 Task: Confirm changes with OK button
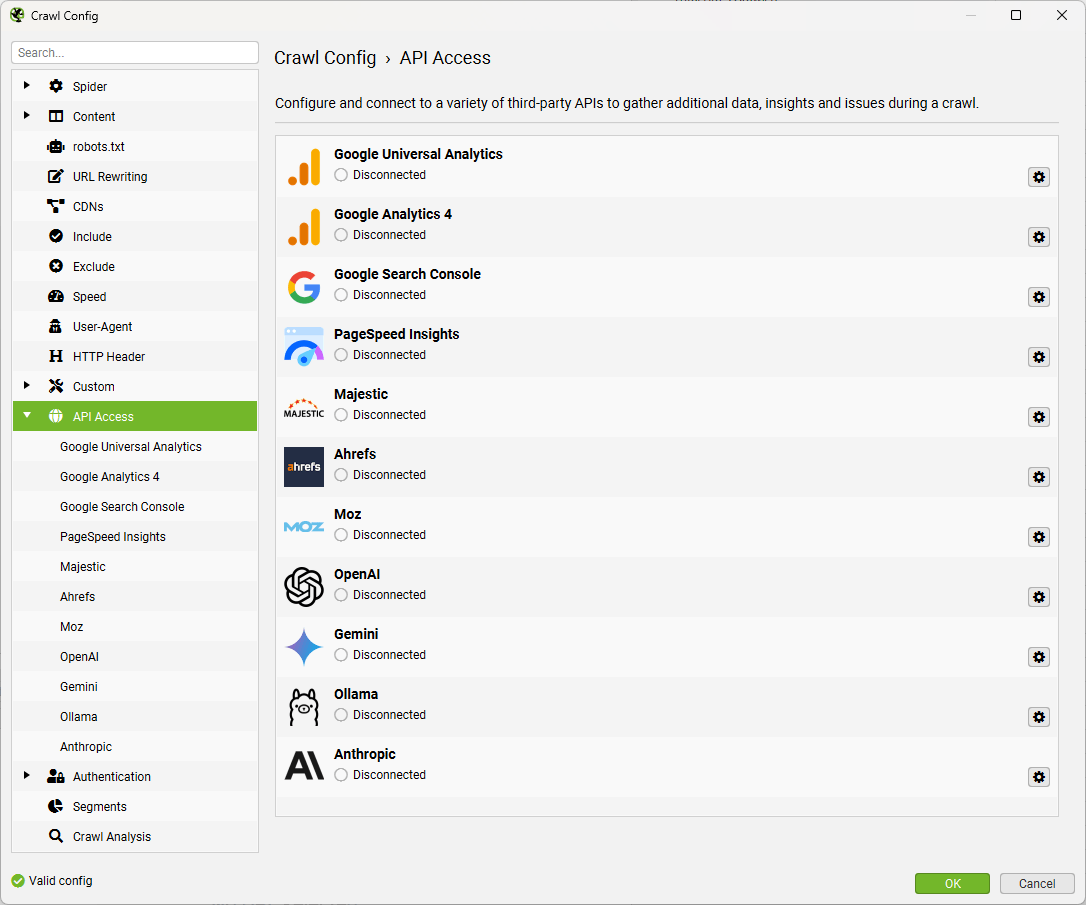coord(952,884)
